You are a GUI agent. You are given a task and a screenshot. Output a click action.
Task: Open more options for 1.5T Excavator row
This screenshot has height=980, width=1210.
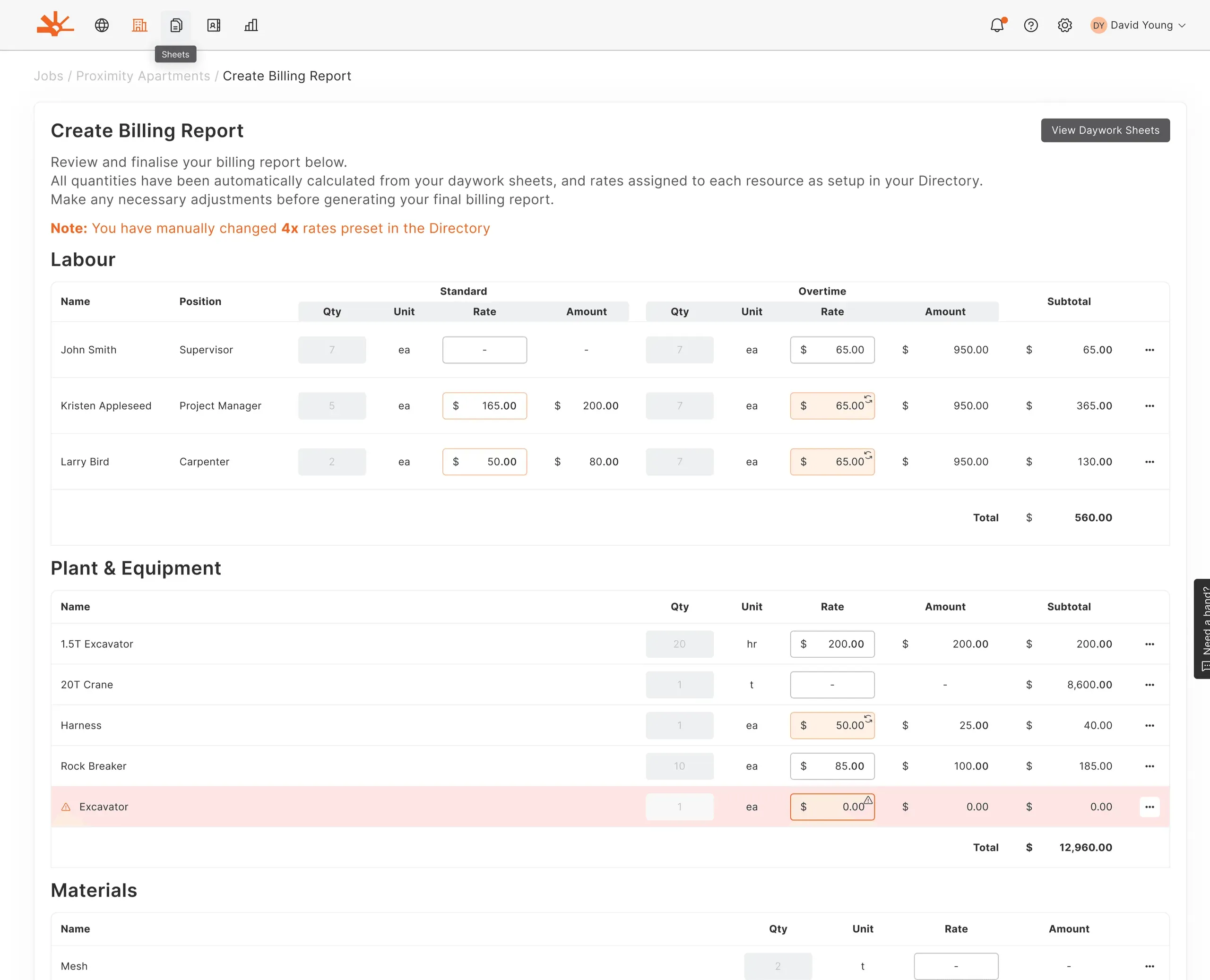pyautogui.click(x=1149, y=644)
